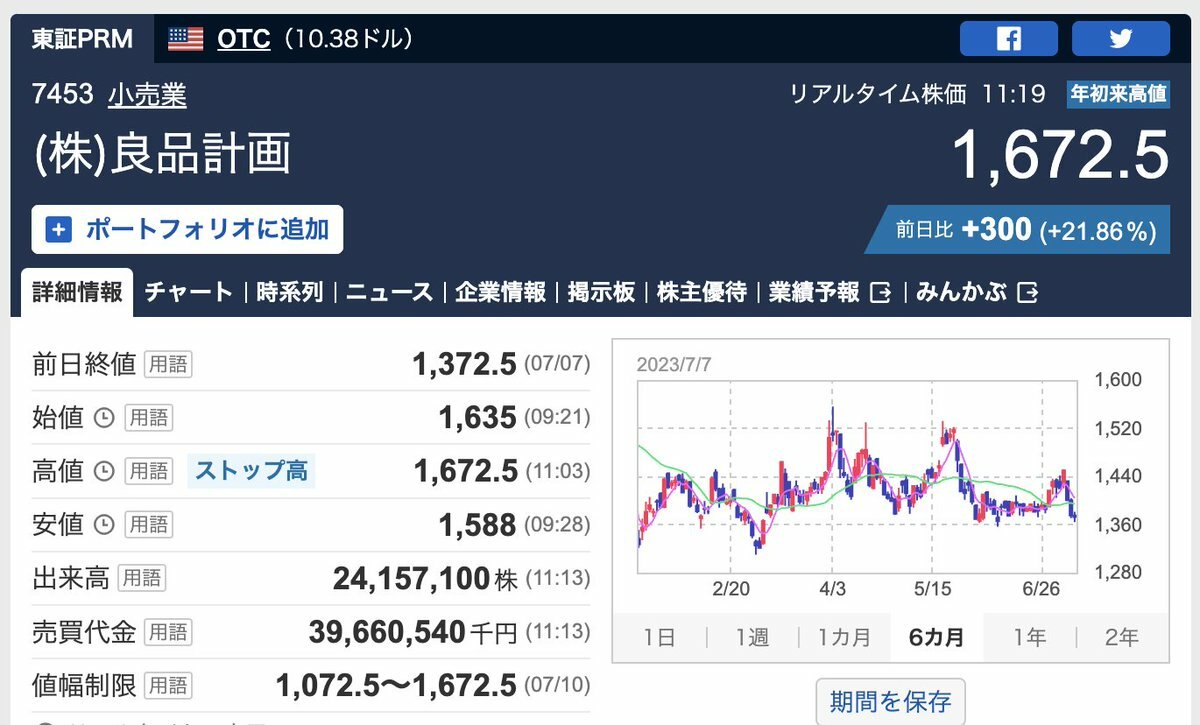Open the ニュース tab
The image size is (1200, 725).
click(x=389, y=292)
